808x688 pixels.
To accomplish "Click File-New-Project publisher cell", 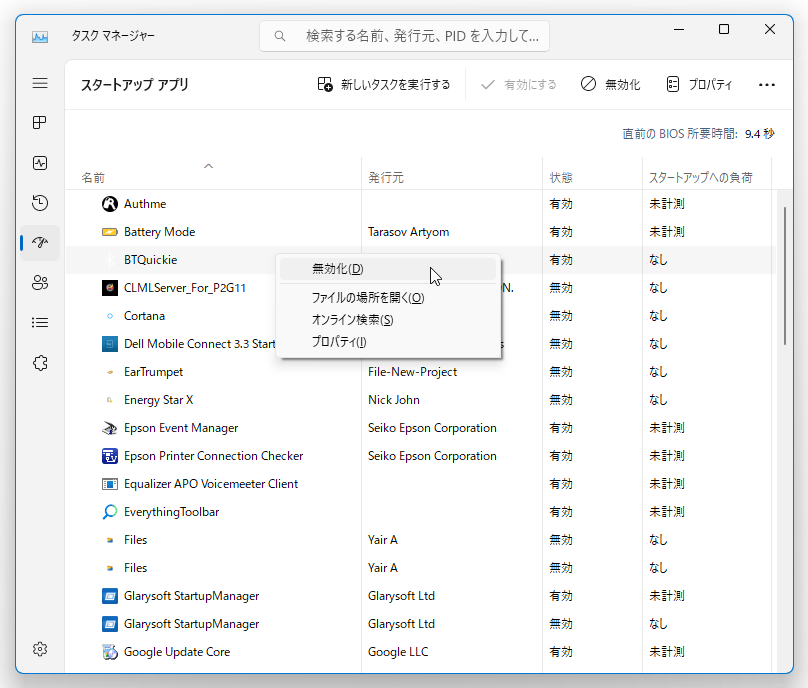I will (412, 372).
